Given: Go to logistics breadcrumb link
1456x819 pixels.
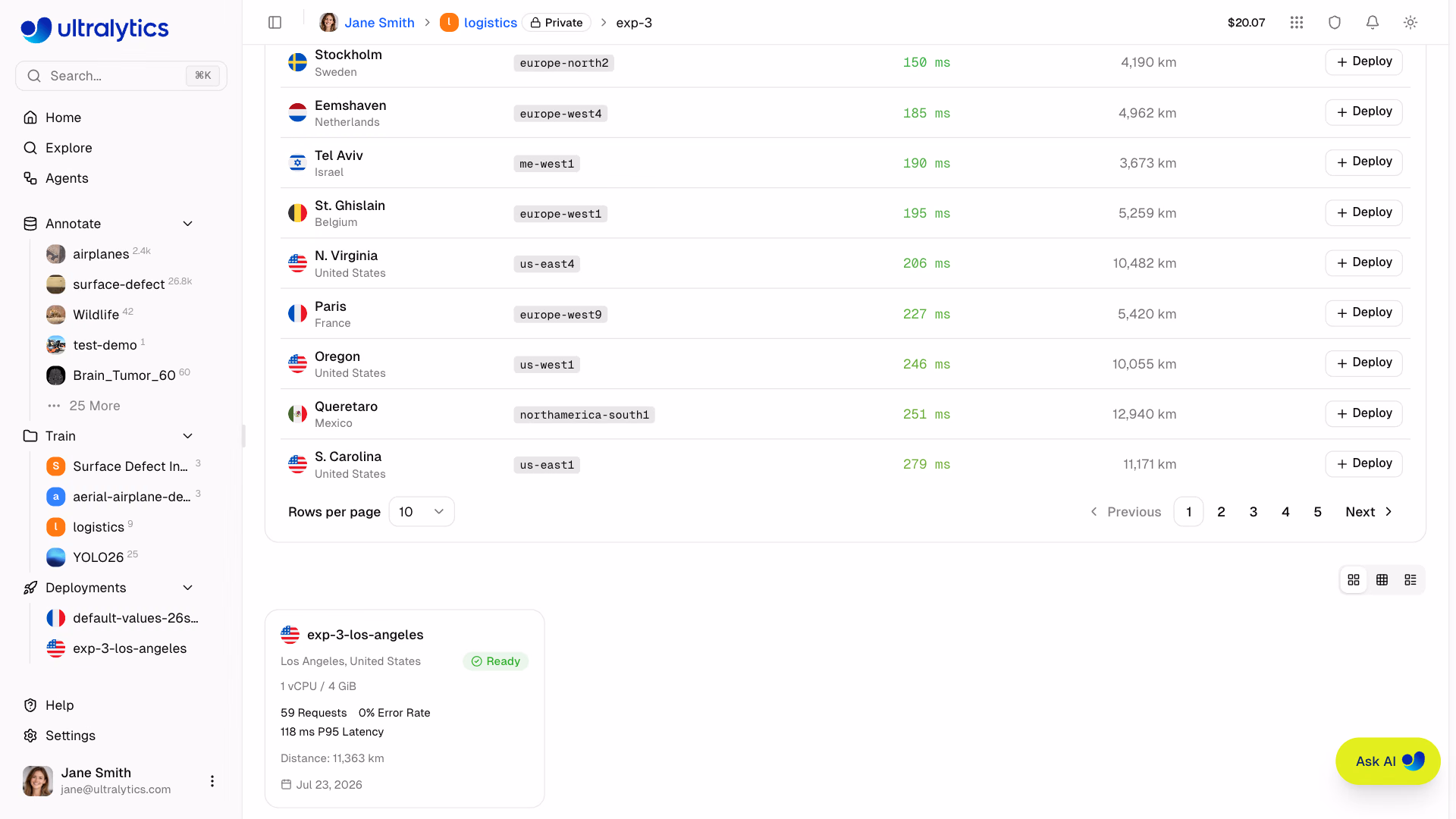Looking at the screenshot, I should [491, 23].
